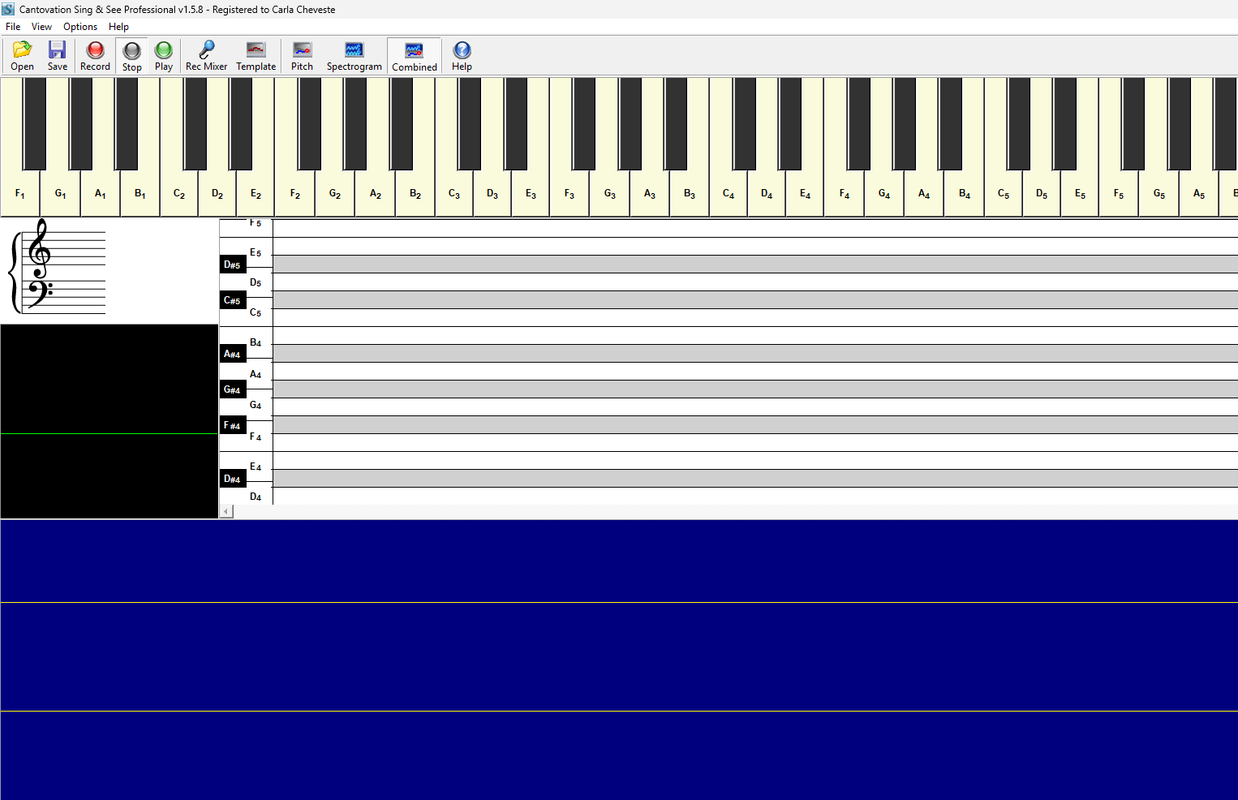Click the A4 key on piano keyboard
This screenshot has width=1238, height=800.
point(924,193)
